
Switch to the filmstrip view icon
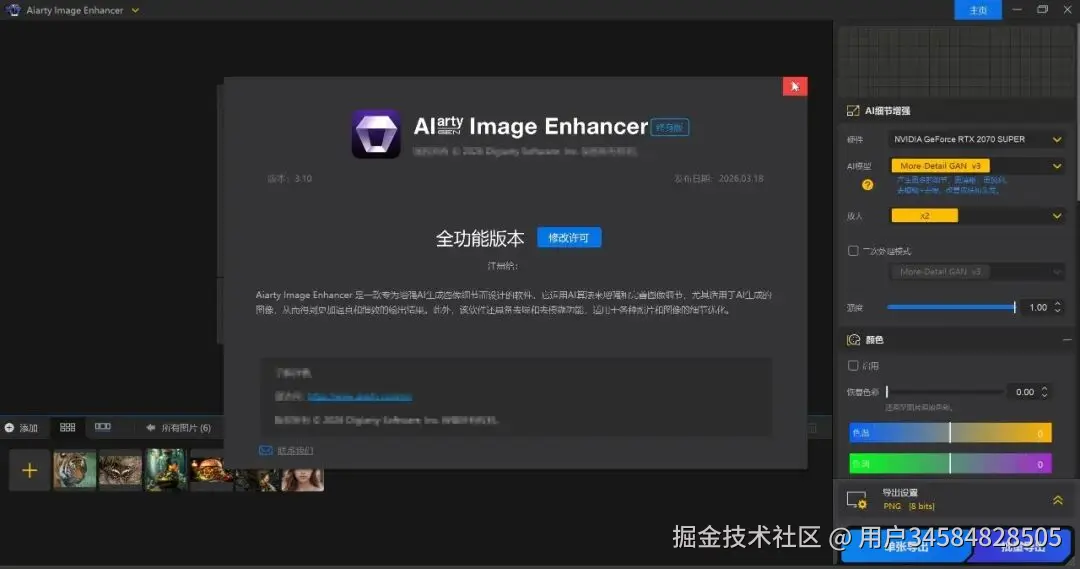pos(103,427)
